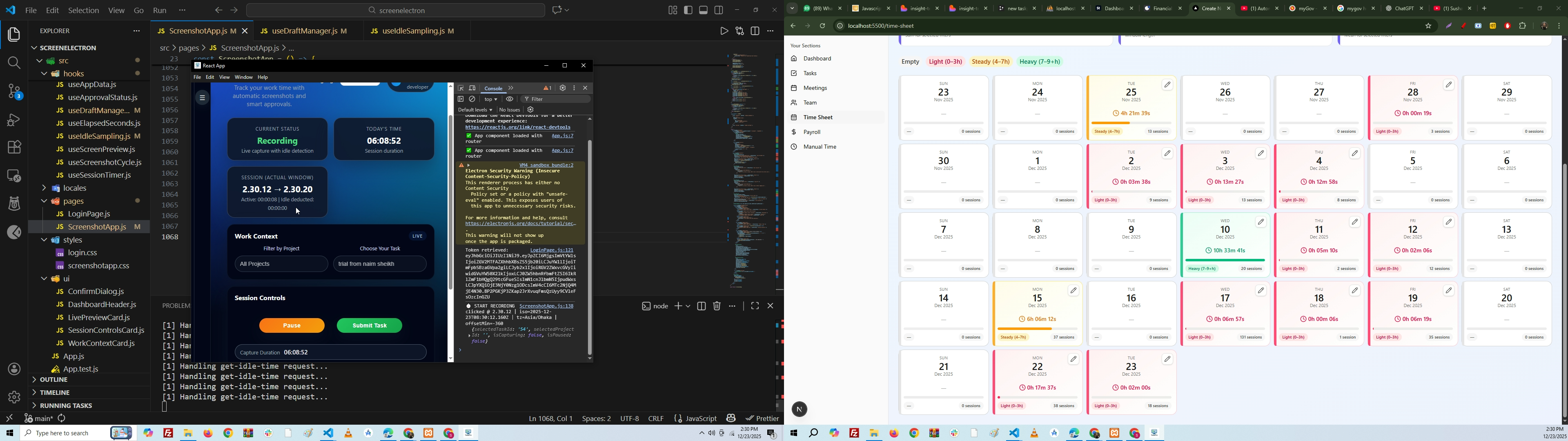Open the Run and Debug view in the activity bar
1568x441 pixels.
(13, 120)
